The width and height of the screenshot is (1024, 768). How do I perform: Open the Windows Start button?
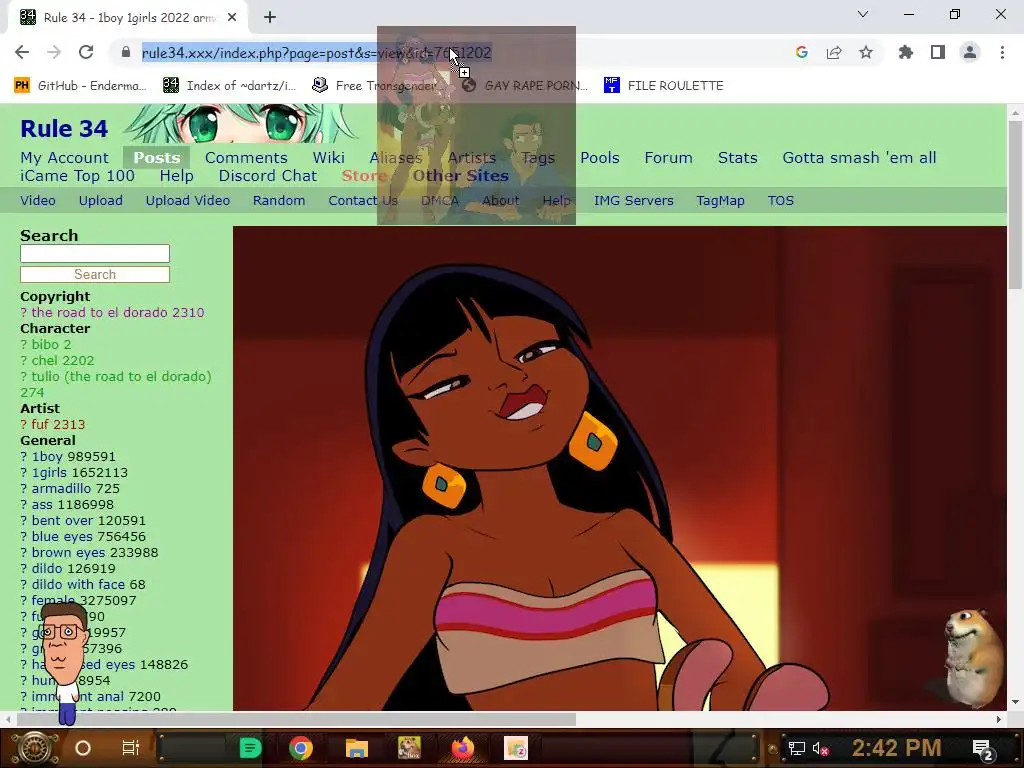click(35, 748)
